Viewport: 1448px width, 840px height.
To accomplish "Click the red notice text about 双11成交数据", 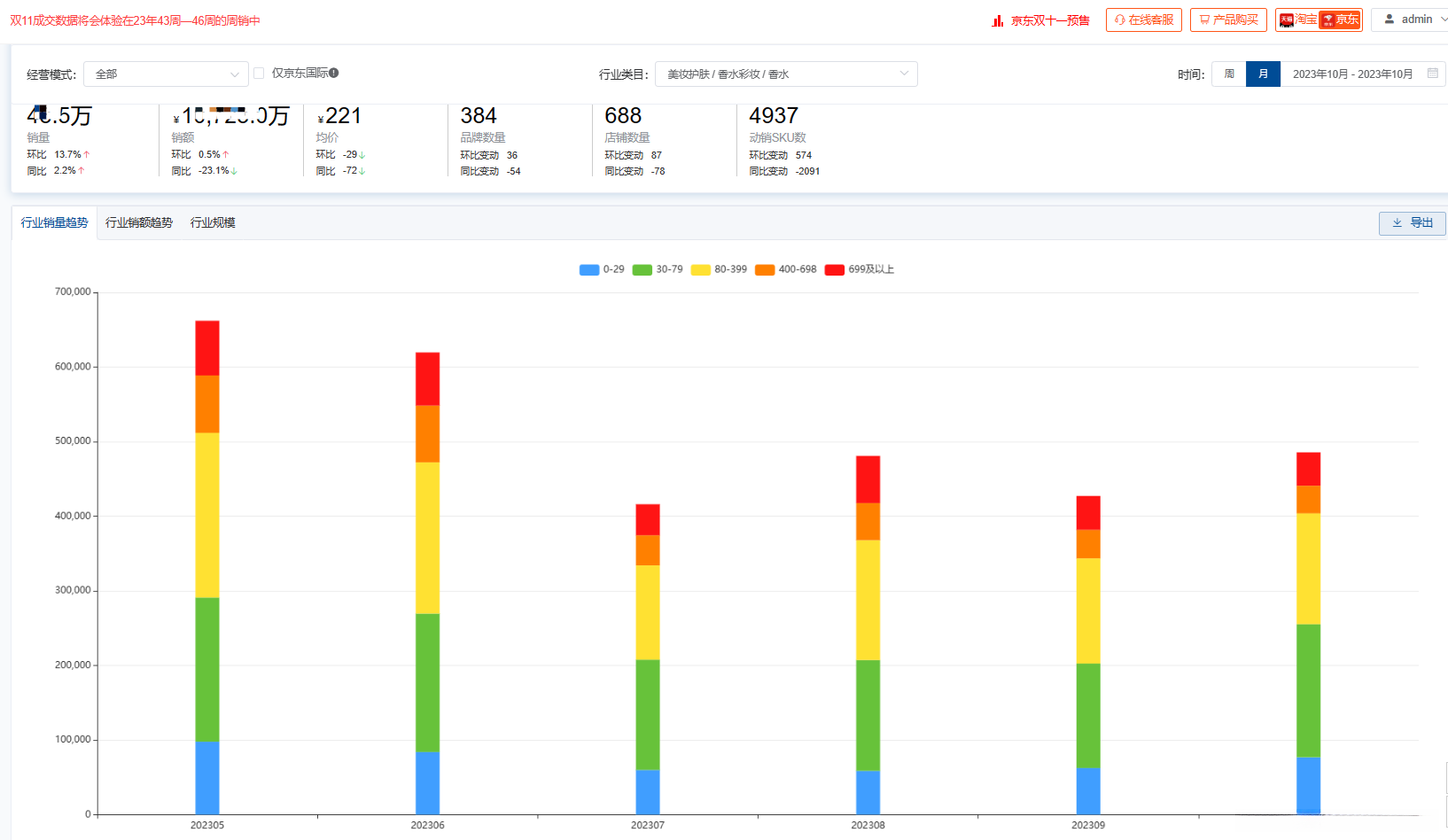I will (x=136, y=20).
